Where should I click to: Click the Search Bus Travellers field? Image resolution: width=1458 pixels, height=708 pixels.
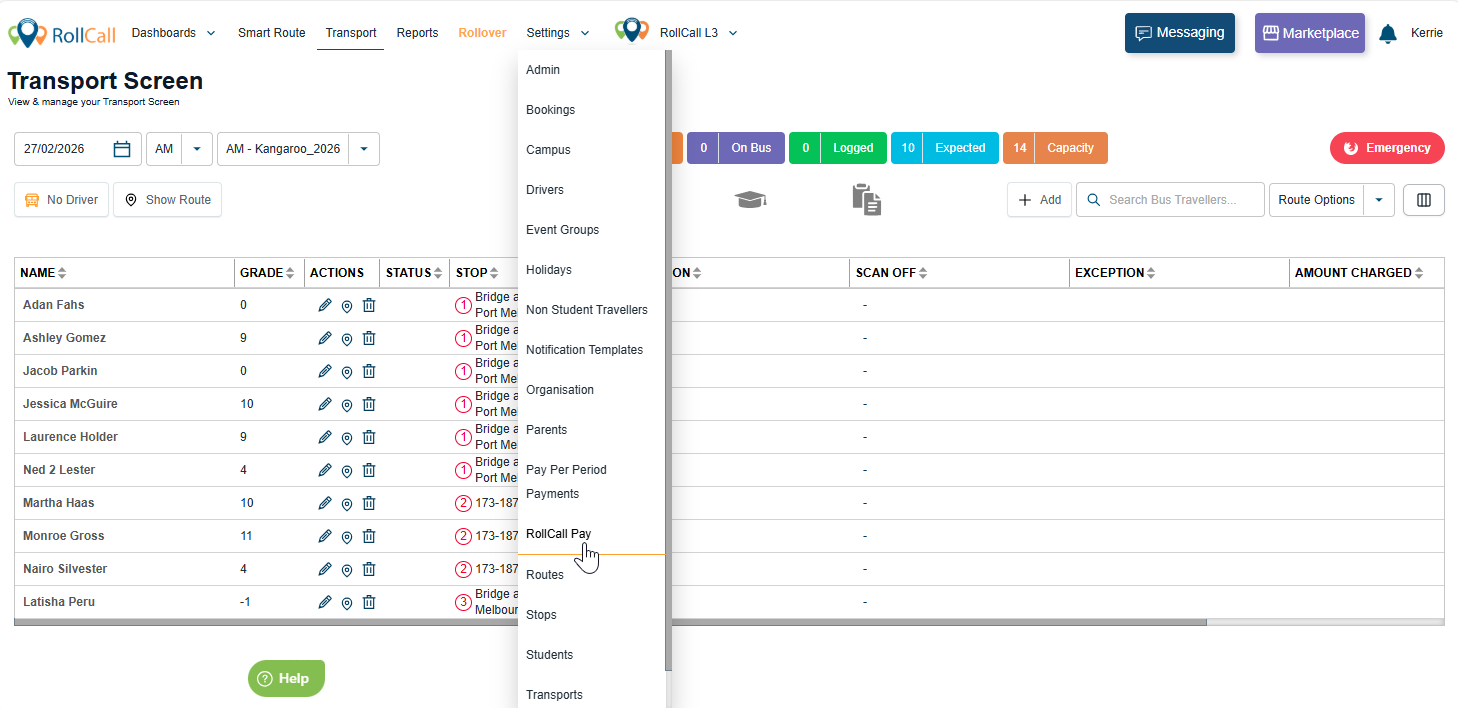[x=1170, y=200]
